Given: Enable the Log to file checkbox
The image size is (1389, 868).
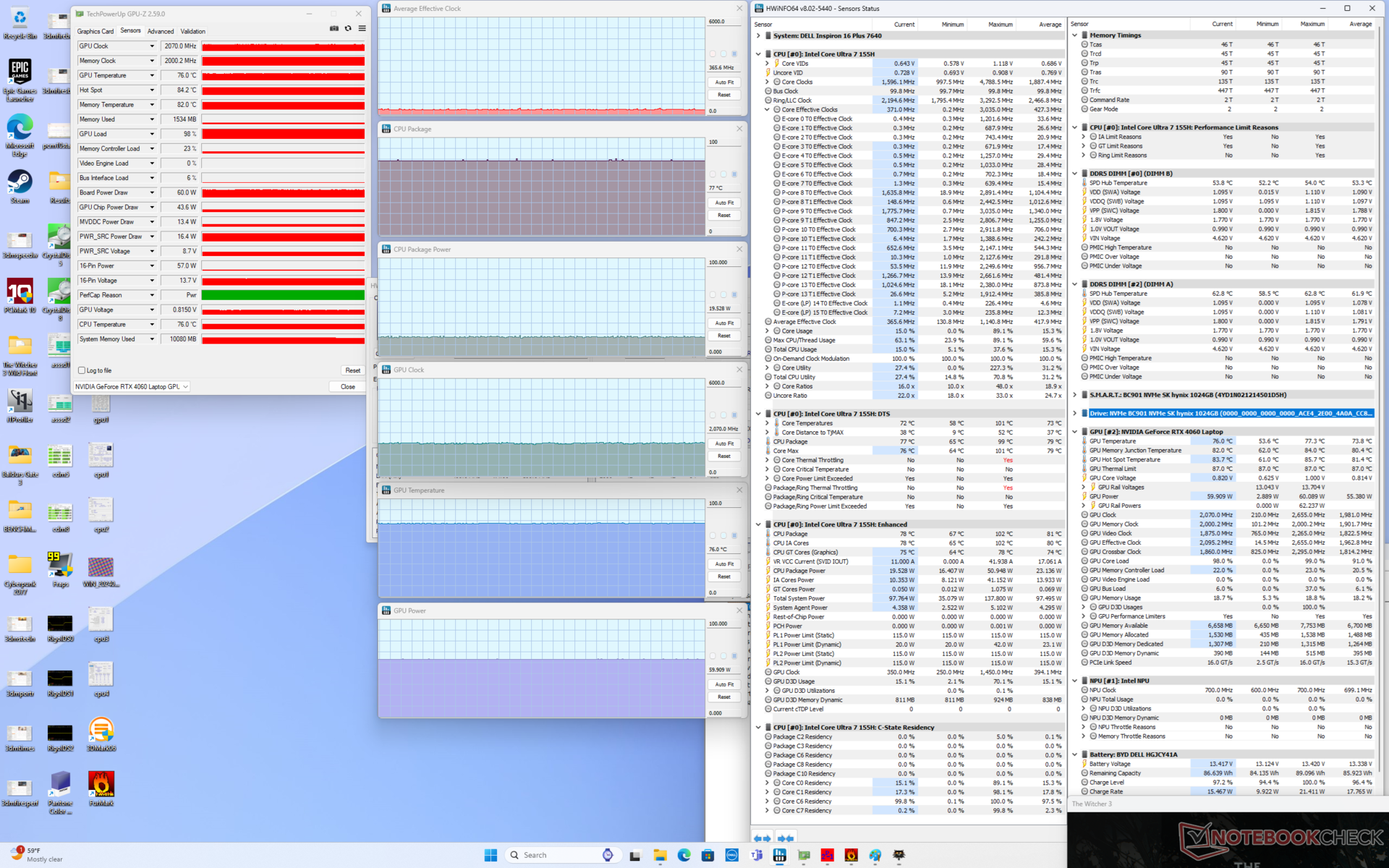Looking at the screenshot, I should [x=82, y=370].
